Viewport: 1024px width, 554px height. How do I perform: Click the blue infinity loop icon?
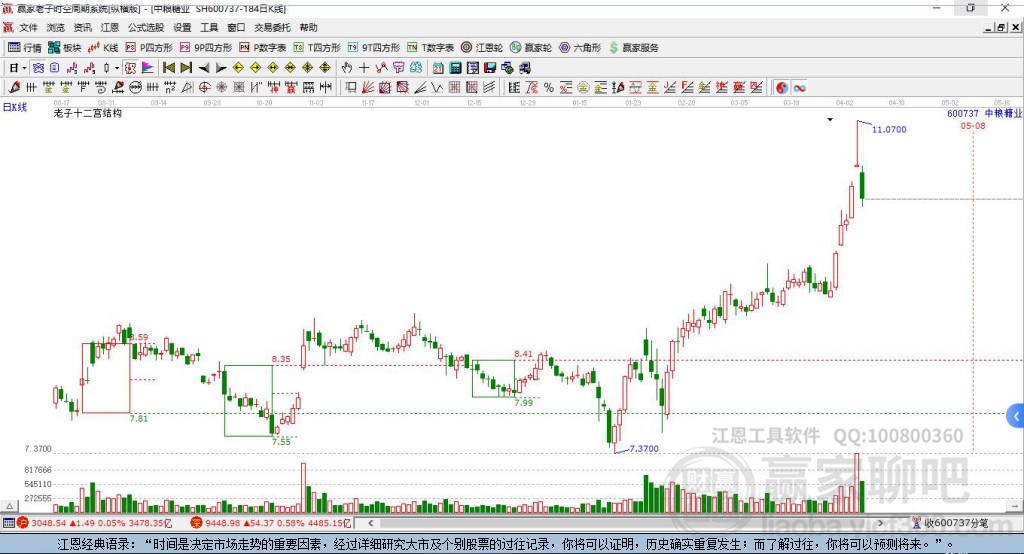tap(799, 88)
